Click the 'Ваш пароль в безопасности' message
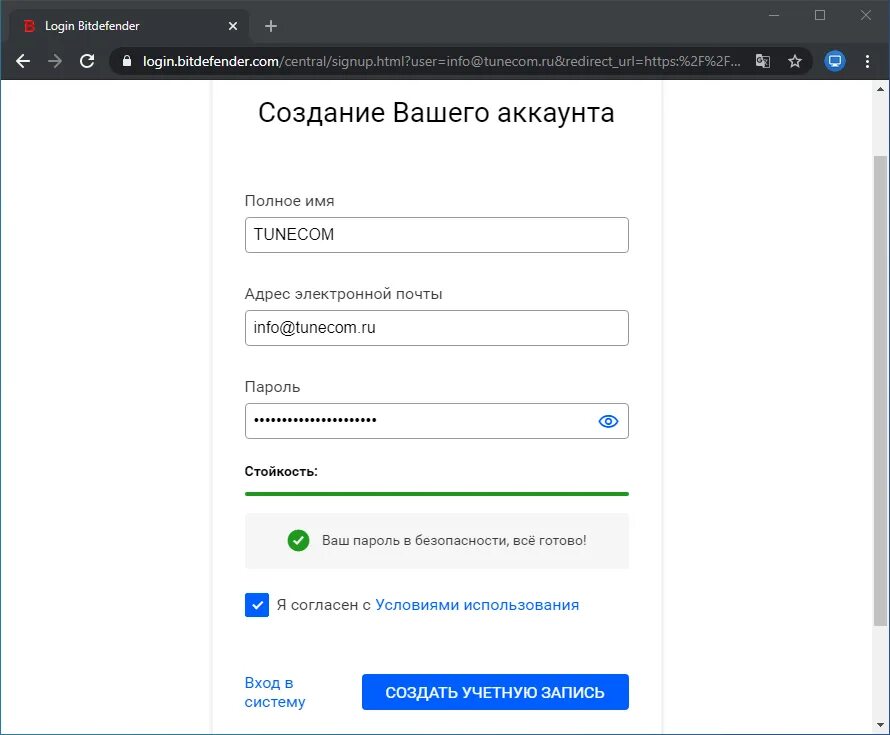Screen dimensions: 890x735 click(454, 540)
